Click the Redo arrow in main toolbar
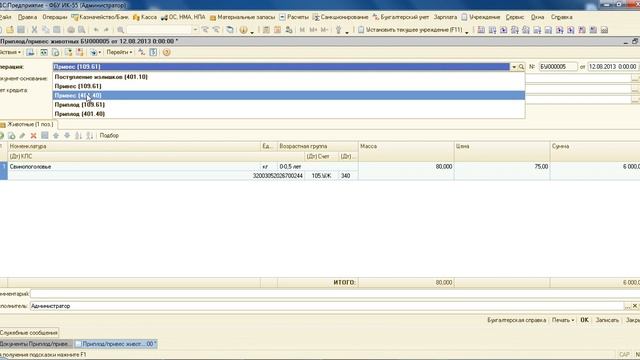Viewport: 640px width, 360px height. pos(106,30)
